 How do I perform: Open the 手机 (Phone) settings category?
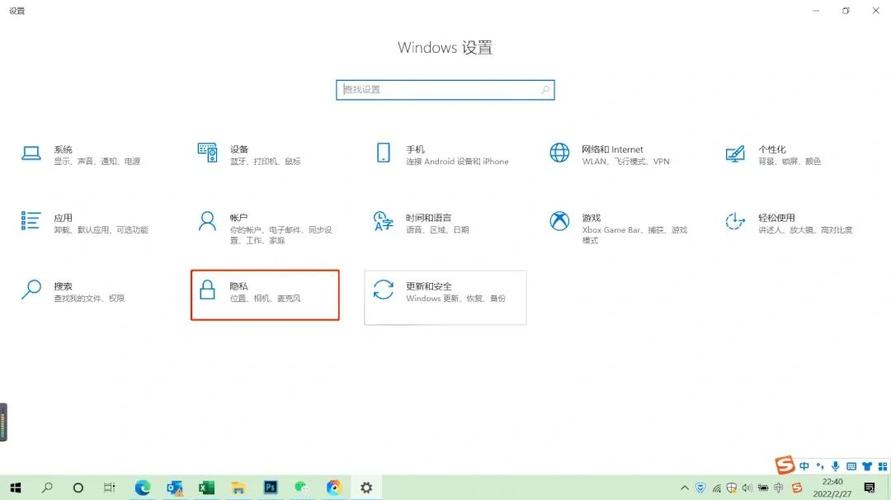click(443, 155)
